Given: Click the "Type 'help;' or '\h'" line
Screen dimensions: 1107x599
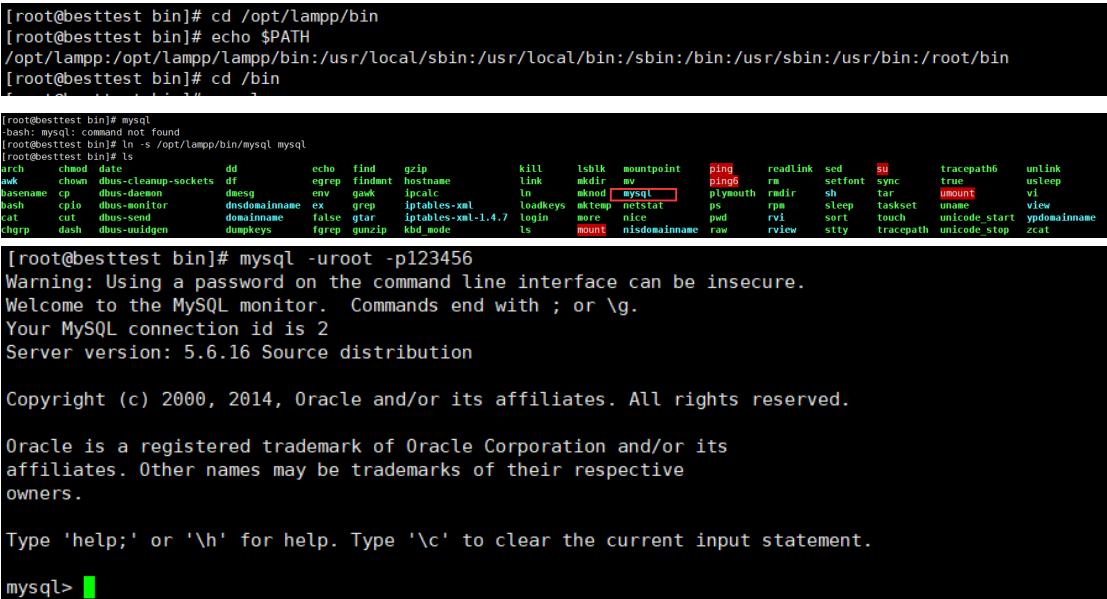Looking at the screenshot, I should (x=438, y=540).
